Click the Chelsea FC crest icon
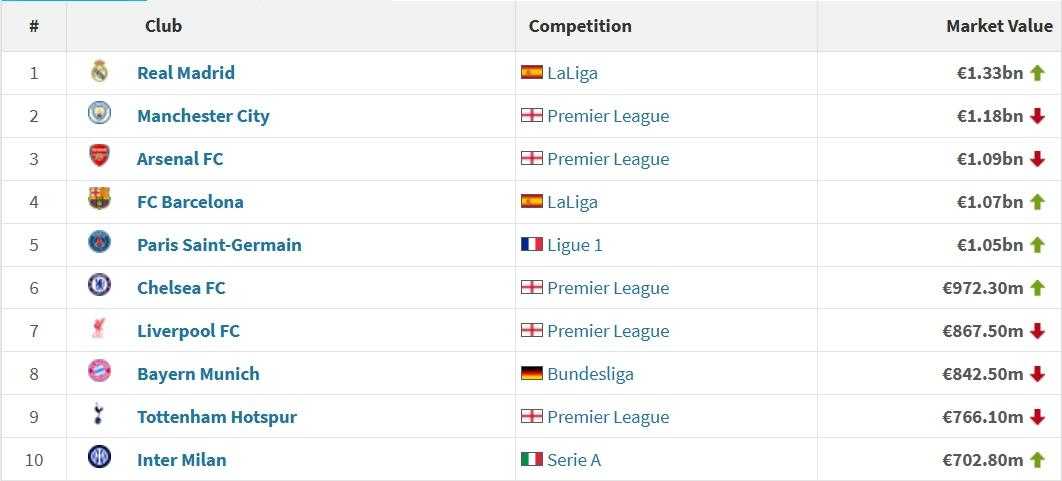Viewport: 1062px width, 481px height. point(100,285)
